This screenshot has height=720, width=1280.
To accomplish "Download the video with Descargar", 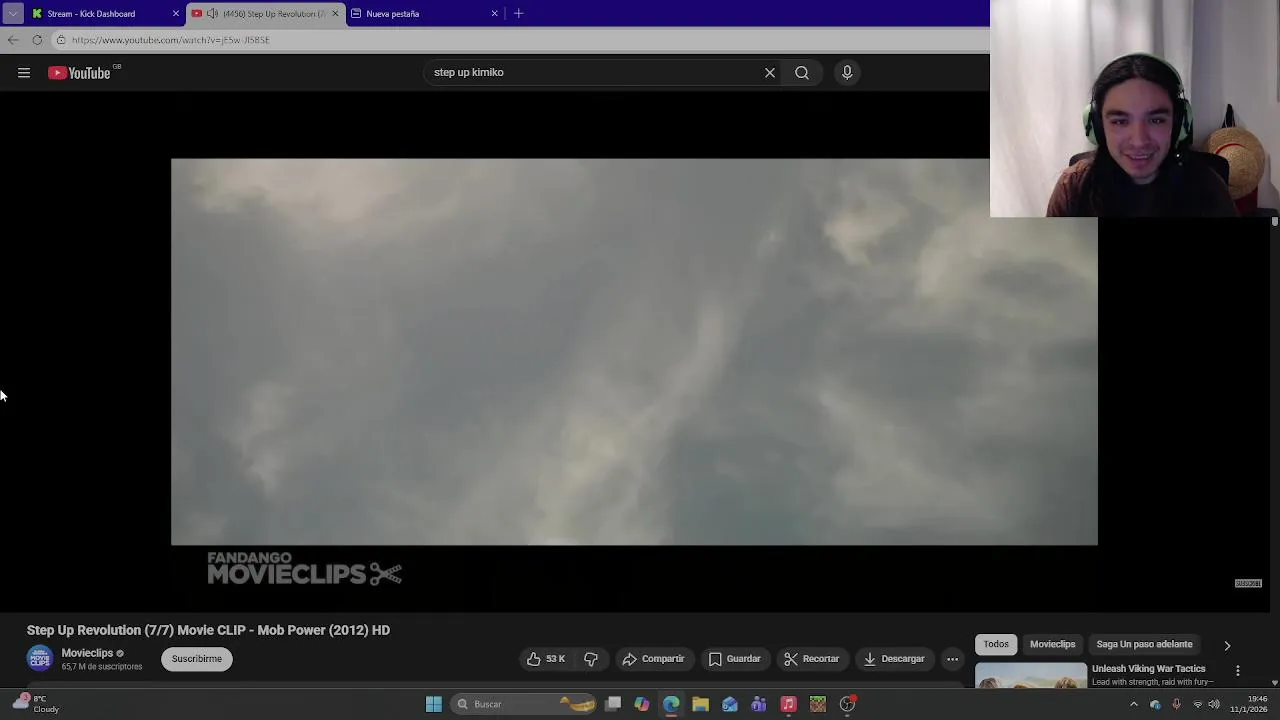I will pyautogui.click(x=894, y=659).
